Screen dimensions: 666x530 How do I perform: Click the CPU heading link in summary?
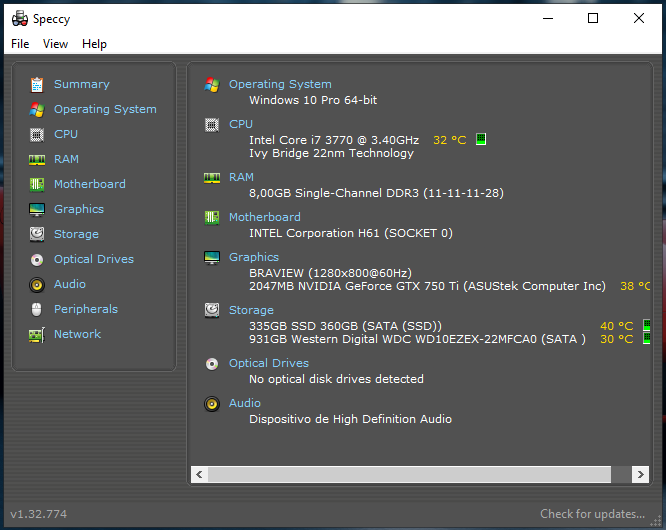pyautogui.click(x=241, y=124)
